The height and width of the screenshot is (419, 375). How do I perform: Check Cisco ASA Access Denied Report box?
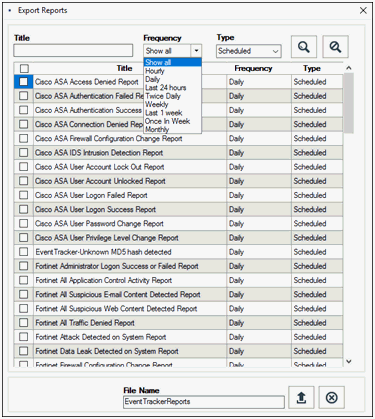(23, 82)
